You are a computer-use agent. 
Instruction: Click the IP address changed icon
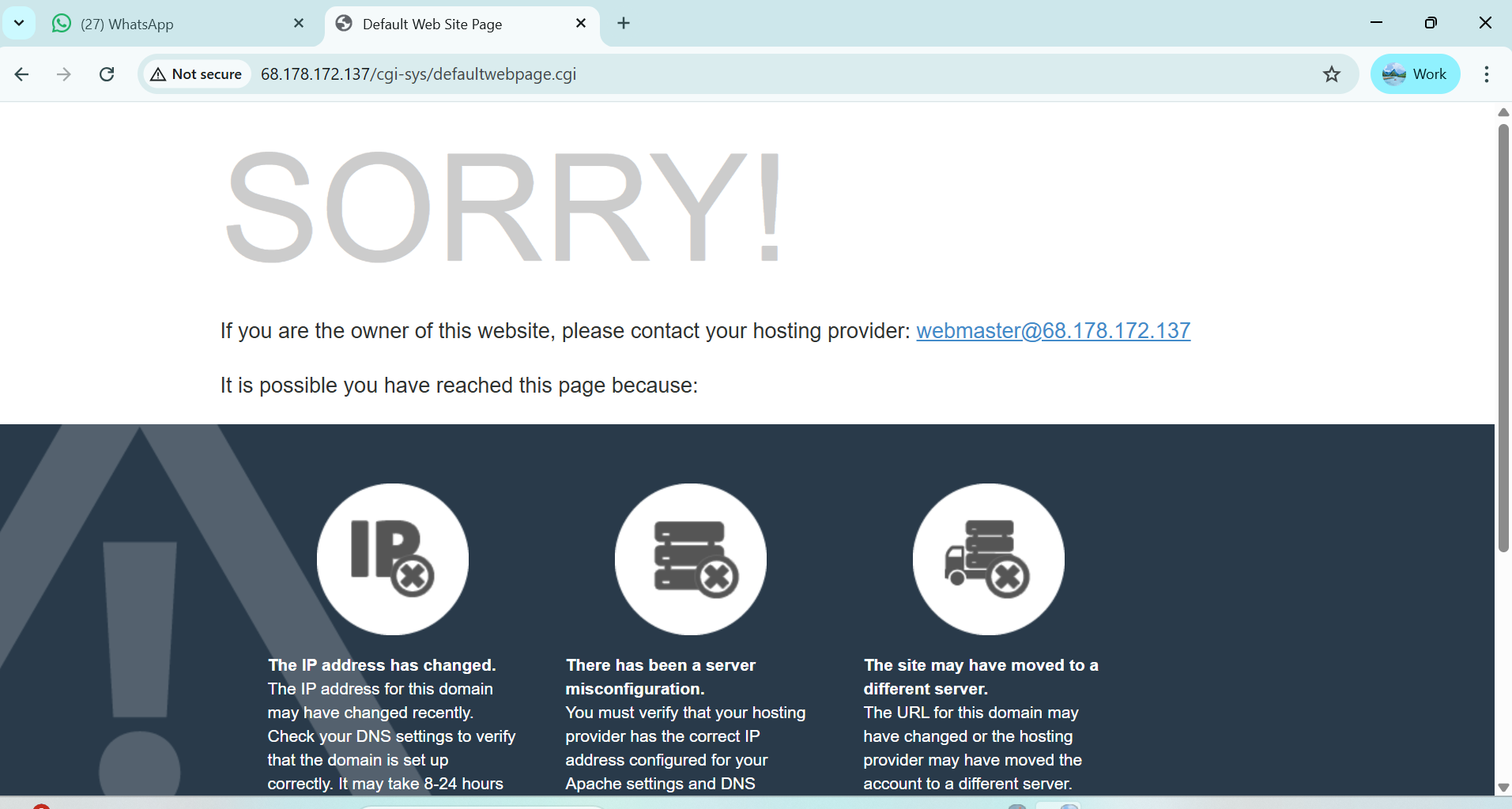(x=393, y=559)
